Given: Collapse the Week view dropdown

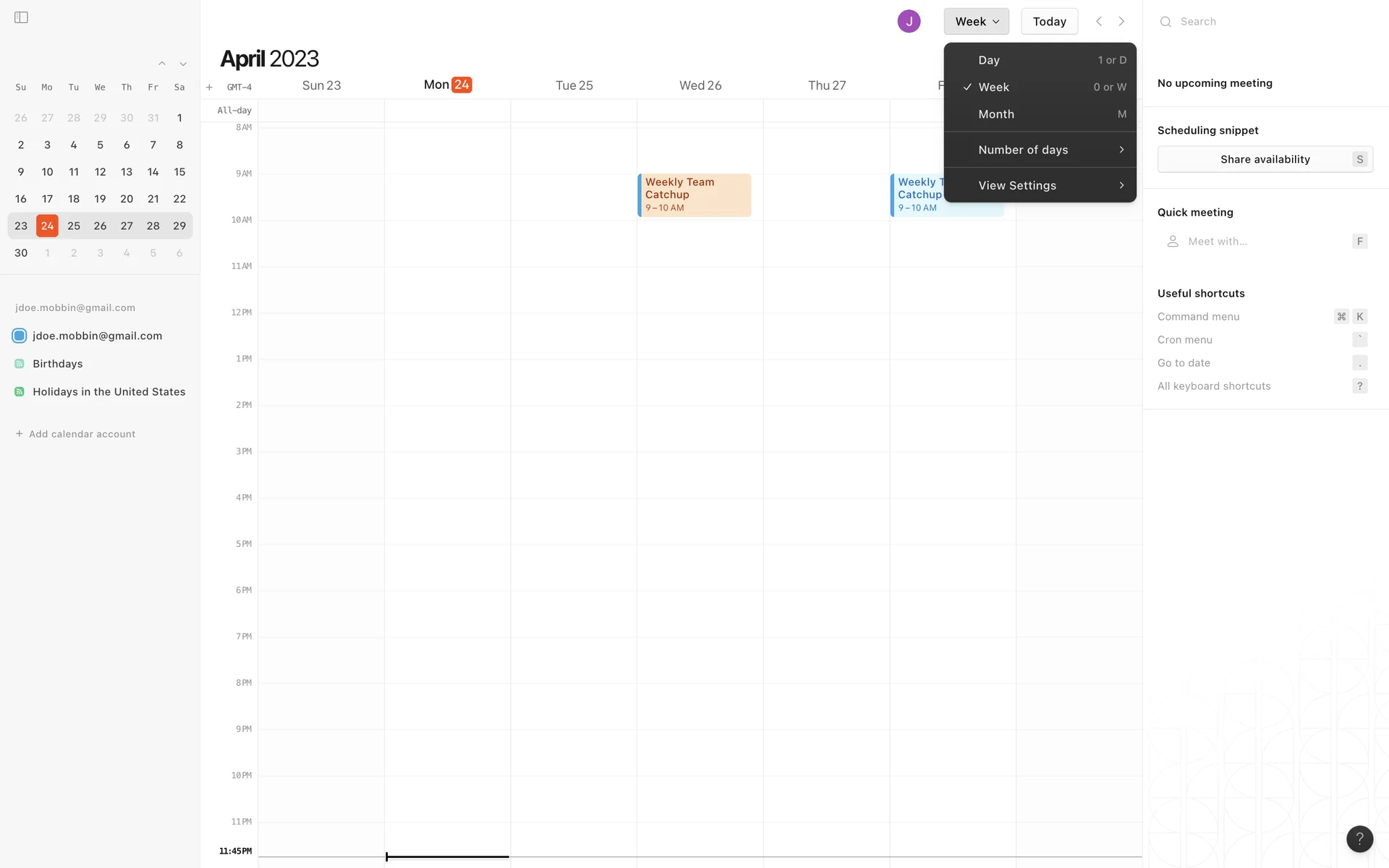Looking at the screenshot, I should (976, 21).
